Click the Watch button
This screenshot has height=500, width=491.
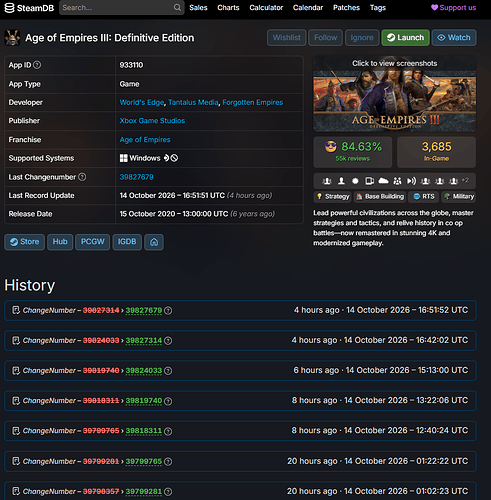click(454, 38)
